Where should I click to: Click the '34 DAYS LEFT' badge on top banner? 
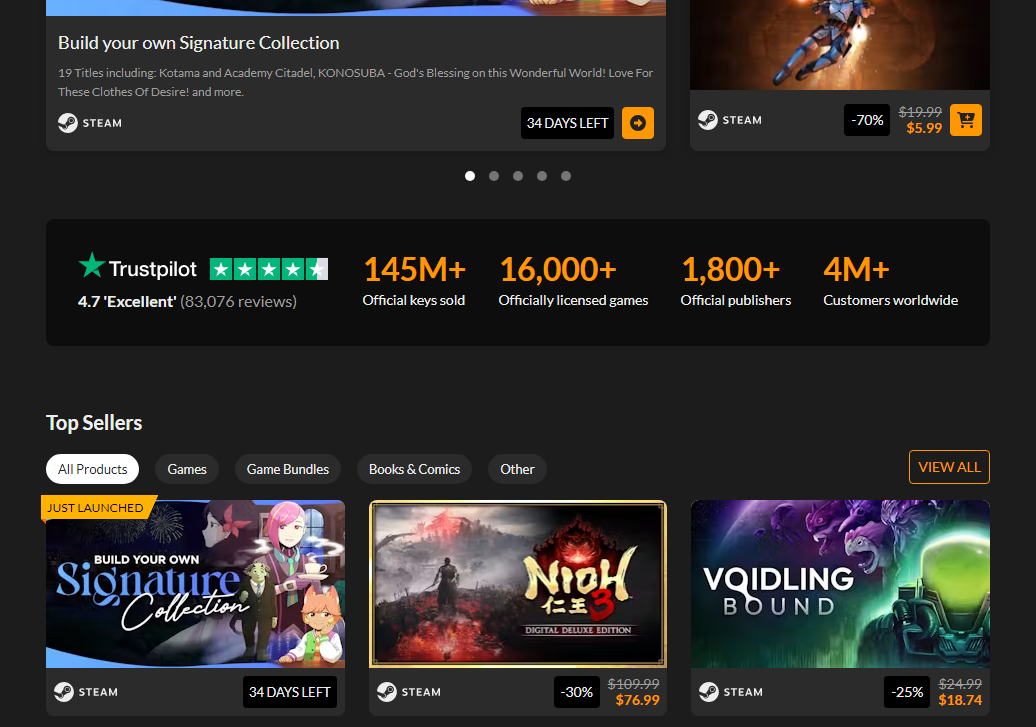568,123
